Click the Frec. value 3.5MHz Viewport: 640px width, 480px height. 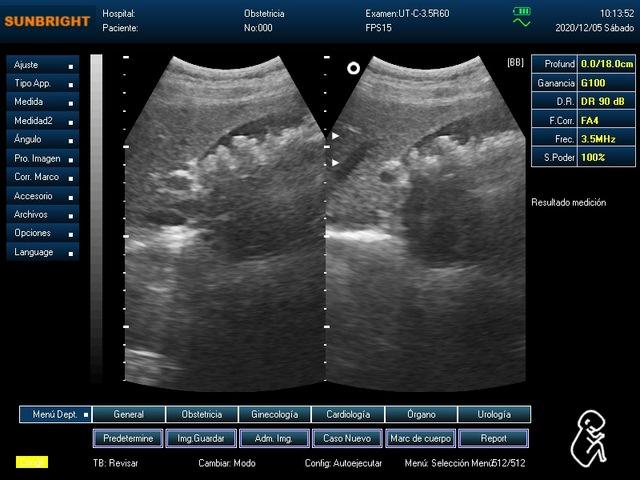pyautogui.click(x=607, y=139)
